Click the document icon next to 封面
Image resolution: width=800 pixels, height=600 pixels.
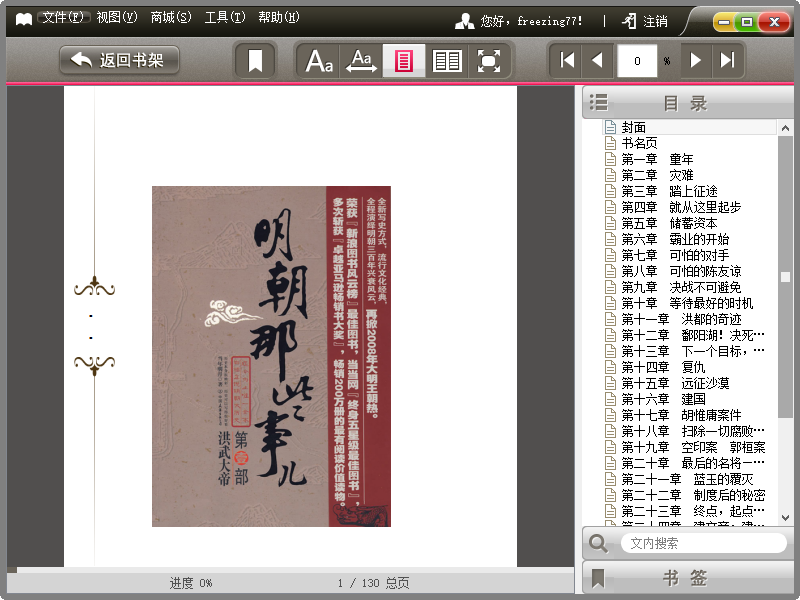pos(610,127)
